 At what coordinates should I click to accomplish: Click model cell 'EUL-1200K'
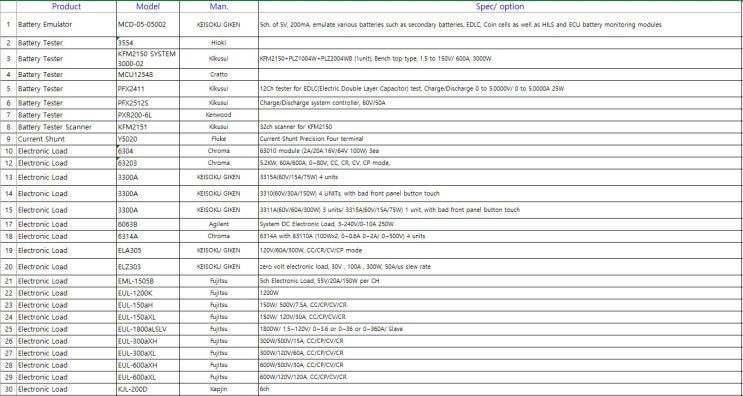coord(148,293)
